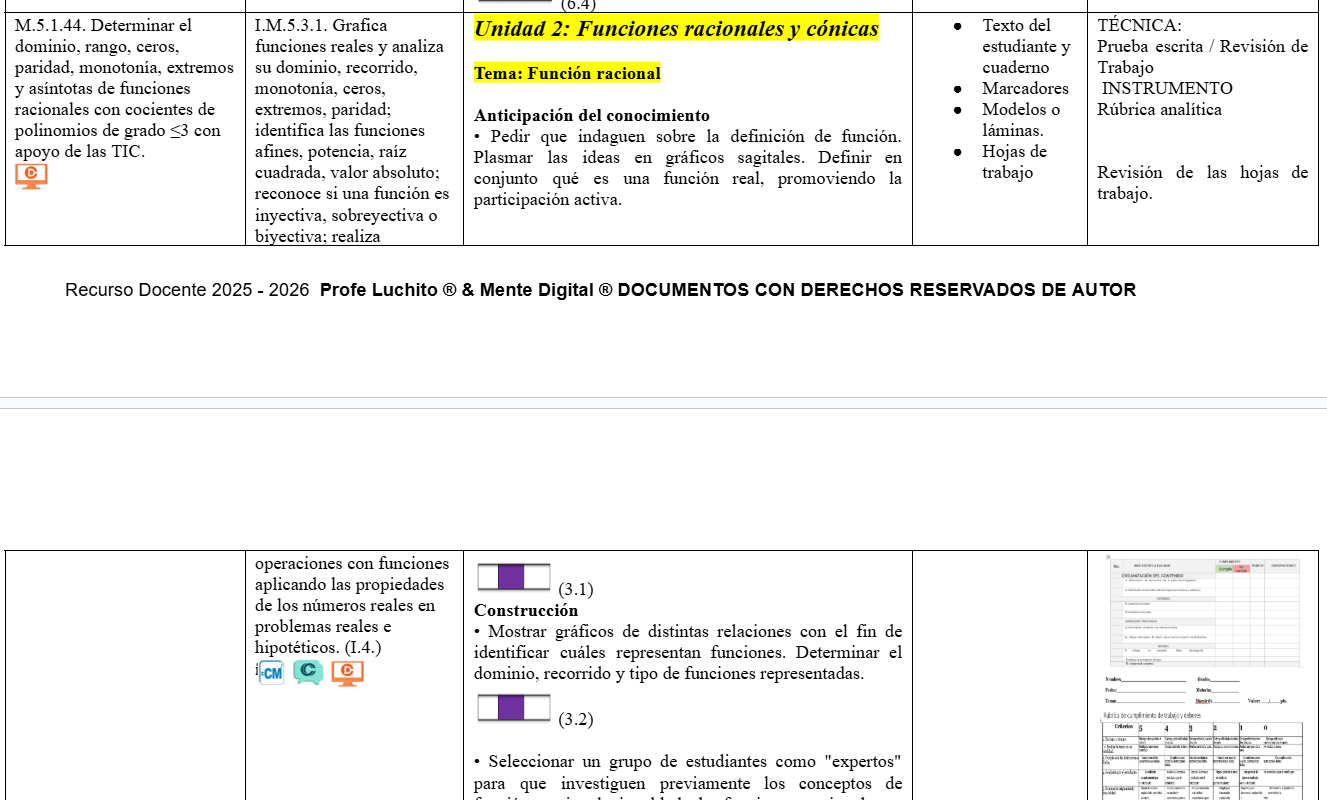This screenshot has width=1327, height=800.
Task: Click the 'Texto del estudiante y cuaderno' bullet
Action: [x=1025, y=47]
